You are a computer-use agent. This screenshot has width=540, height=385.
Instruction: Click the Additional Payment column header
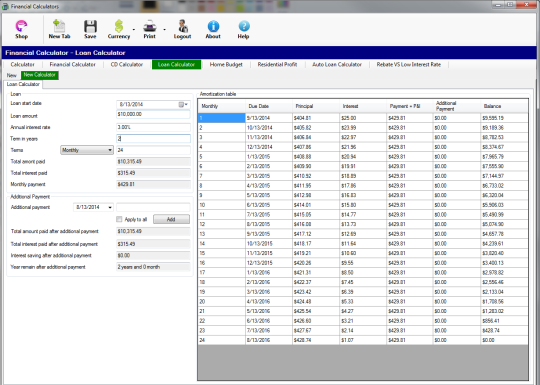pyautogui.click(x=457, y=106)
